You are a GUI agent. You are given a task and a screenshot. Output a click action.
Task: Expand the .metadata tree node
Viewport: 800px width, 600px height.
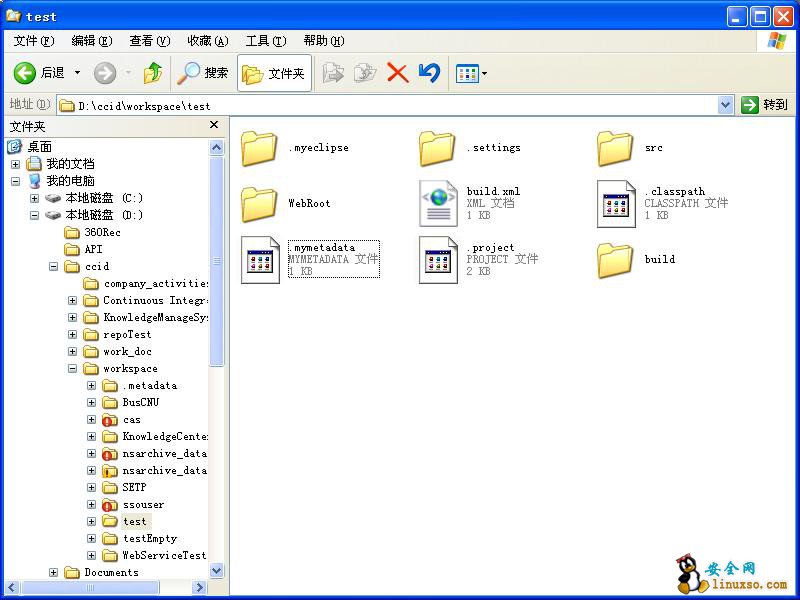point(92,386)
